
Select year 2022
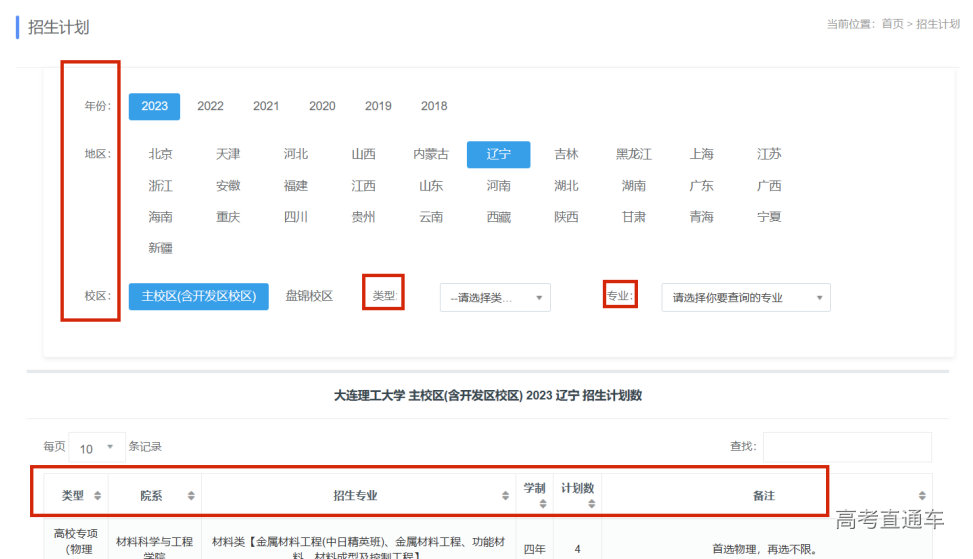(x=210, y=106)
